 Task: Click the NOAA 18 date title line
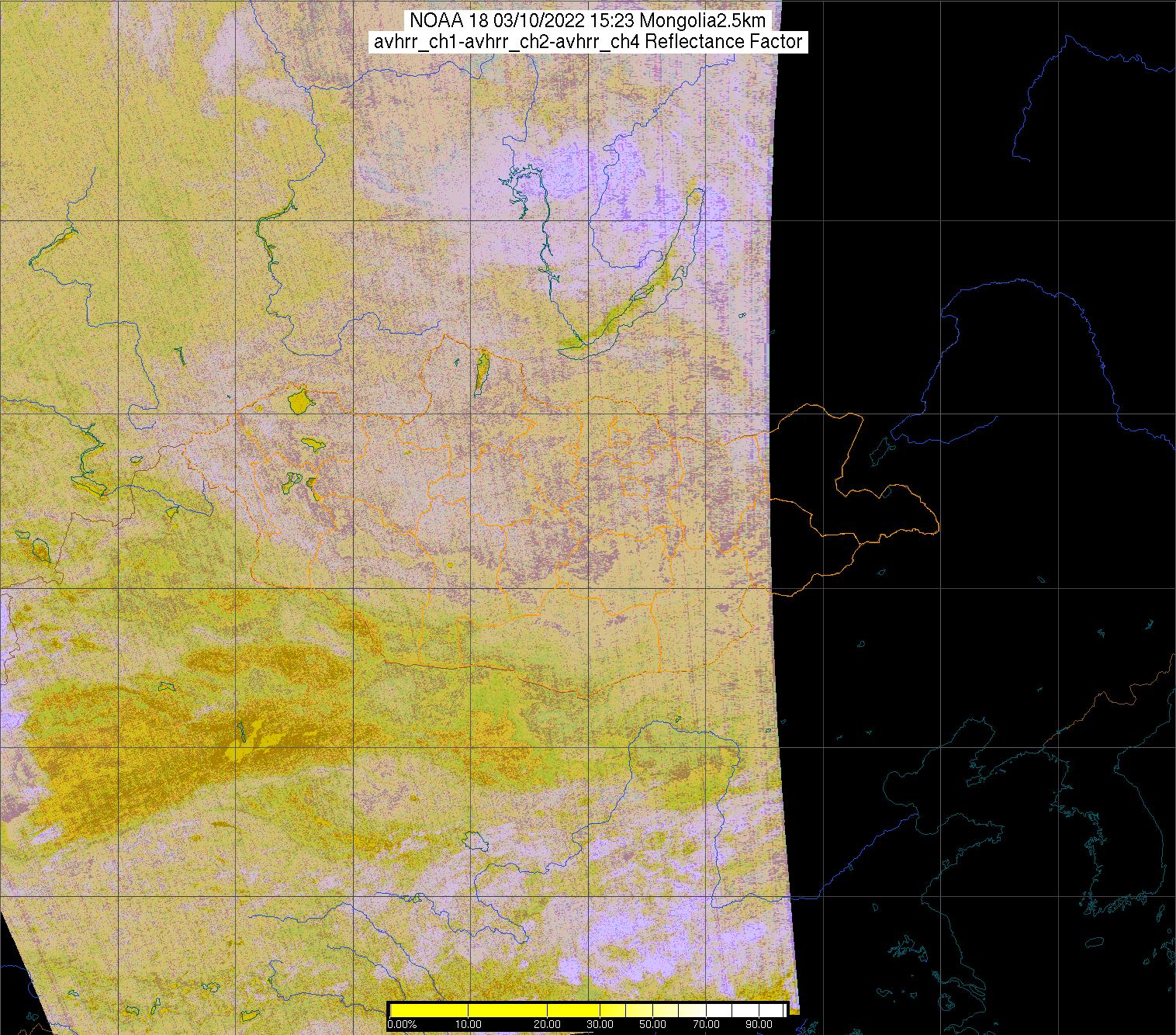coord(587,21)
